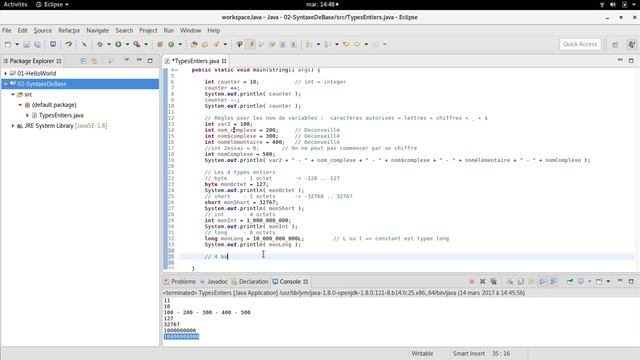This screenshot has width=640, height=360.
Task: Launch the Debug toolbar button
Action: (x=100, y=44)
